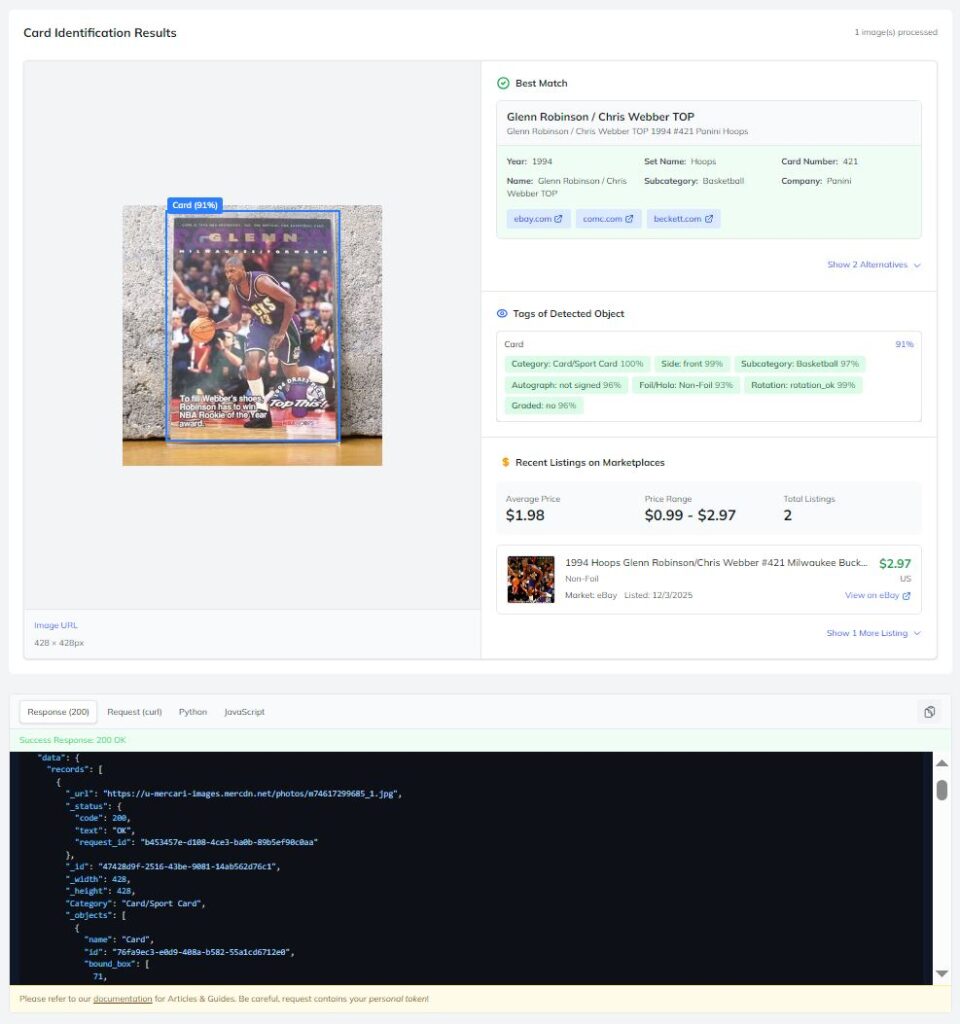The height and width of the screenshot is (1024, 960).
Task: Click the Card (91%) detection label
Action: (194, 205)
